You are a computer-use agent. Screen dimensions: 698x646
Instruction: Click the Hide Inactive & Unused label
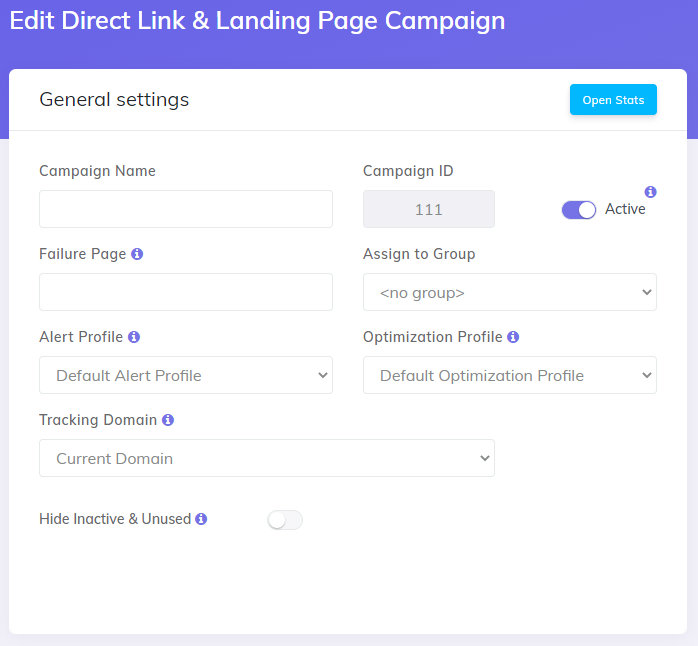point(115,519)
